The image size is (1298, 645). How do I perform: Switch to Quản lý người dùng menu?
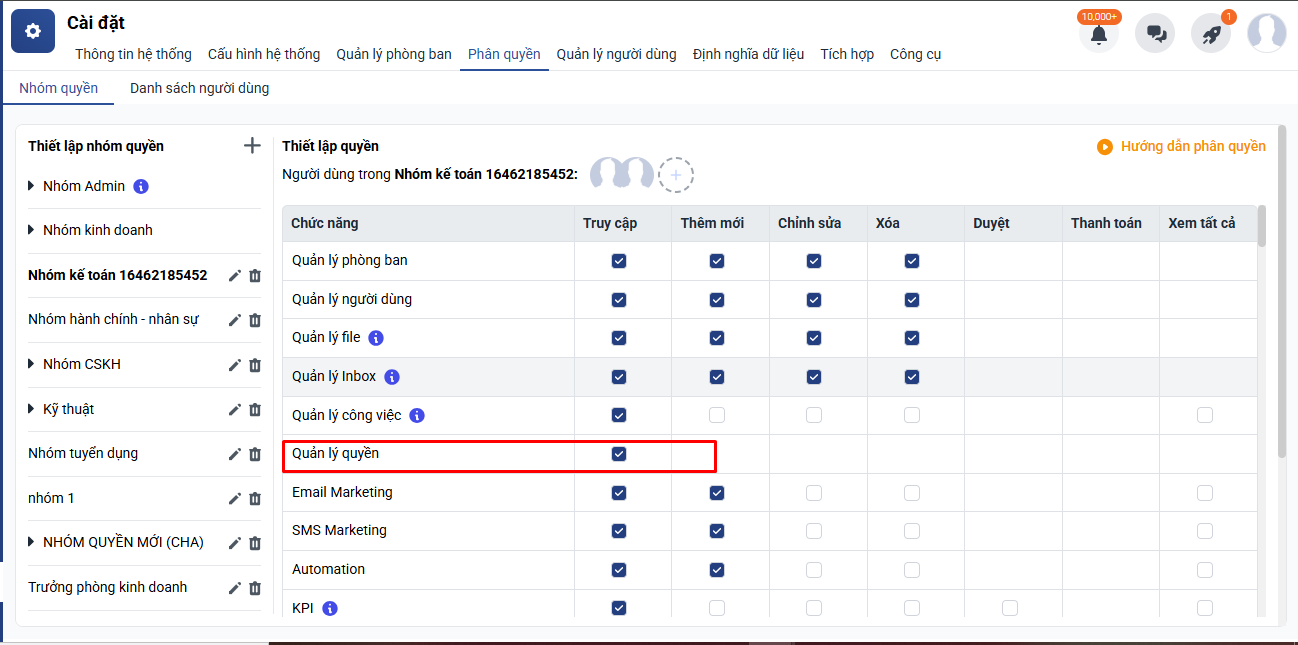(x=616, y=54)
